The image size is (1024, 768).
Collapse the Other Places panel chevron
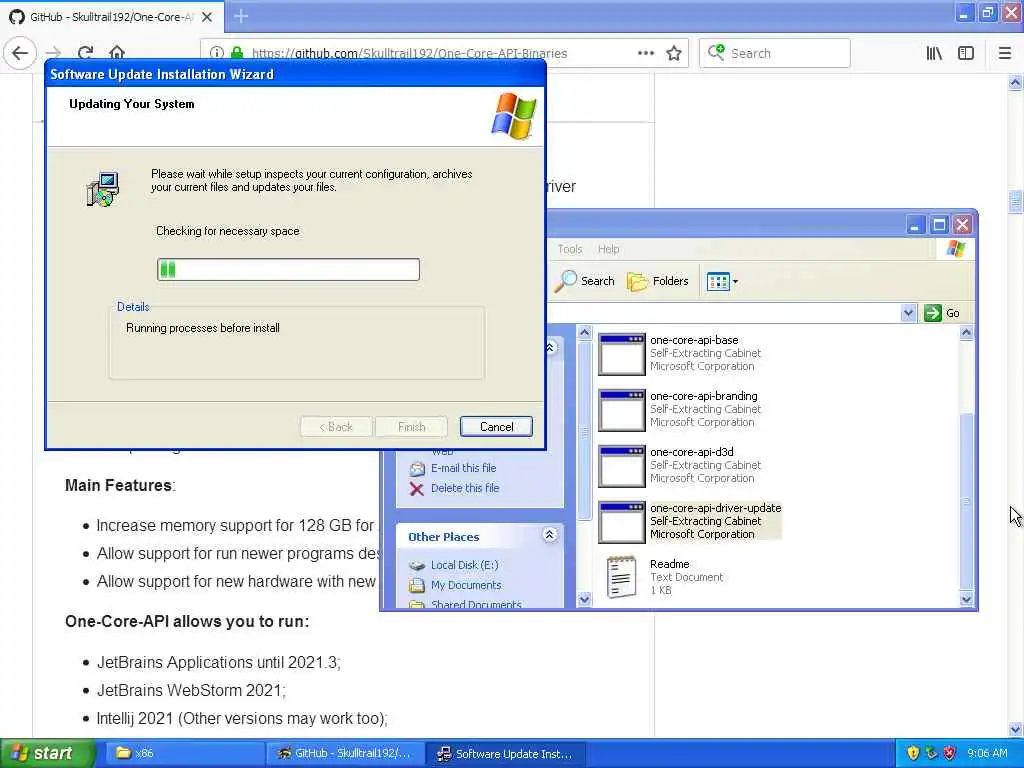(x=549, y=536)
